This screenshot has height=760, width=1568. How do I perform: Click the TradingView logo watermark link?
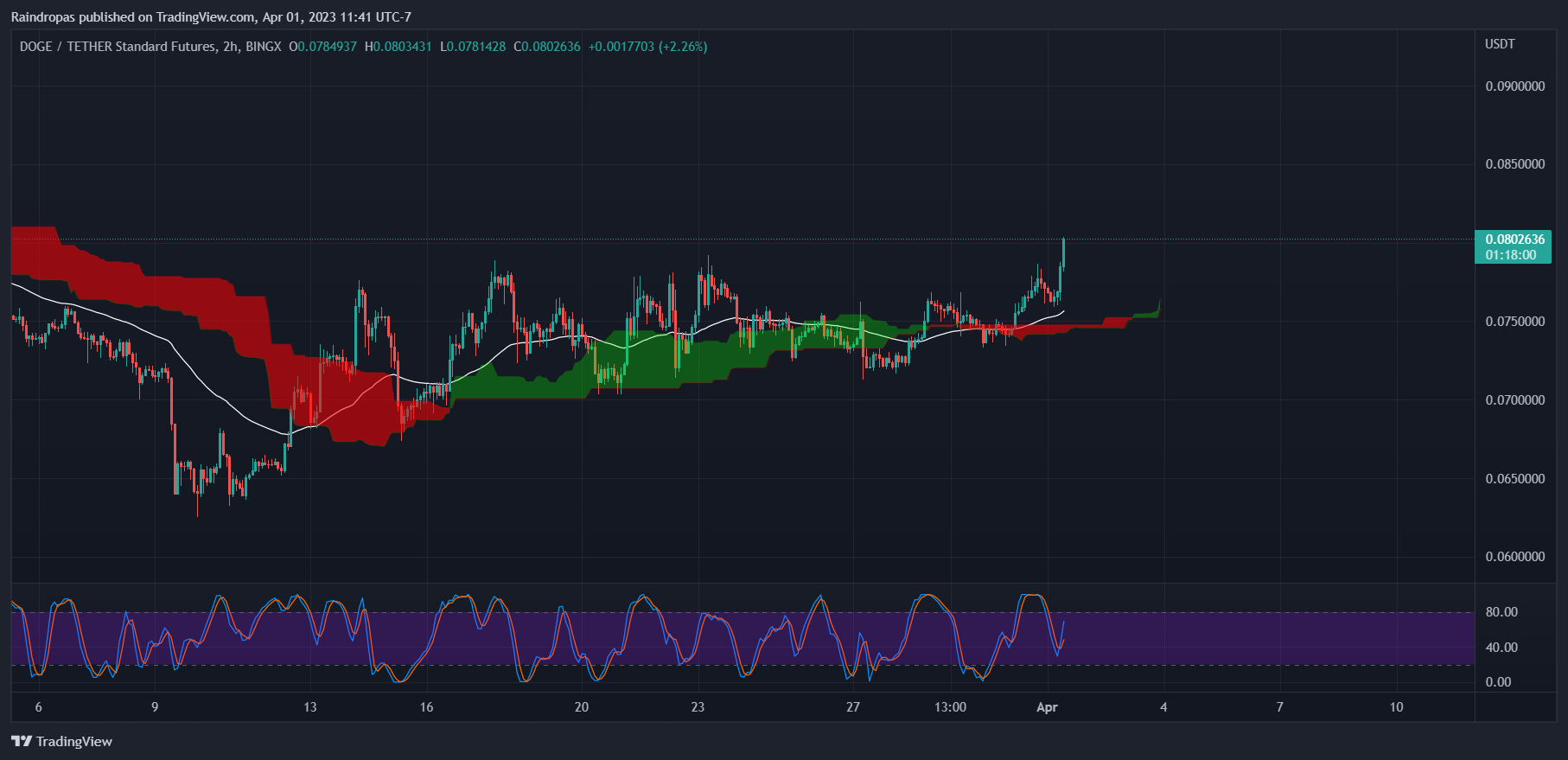tap(62, 741)
